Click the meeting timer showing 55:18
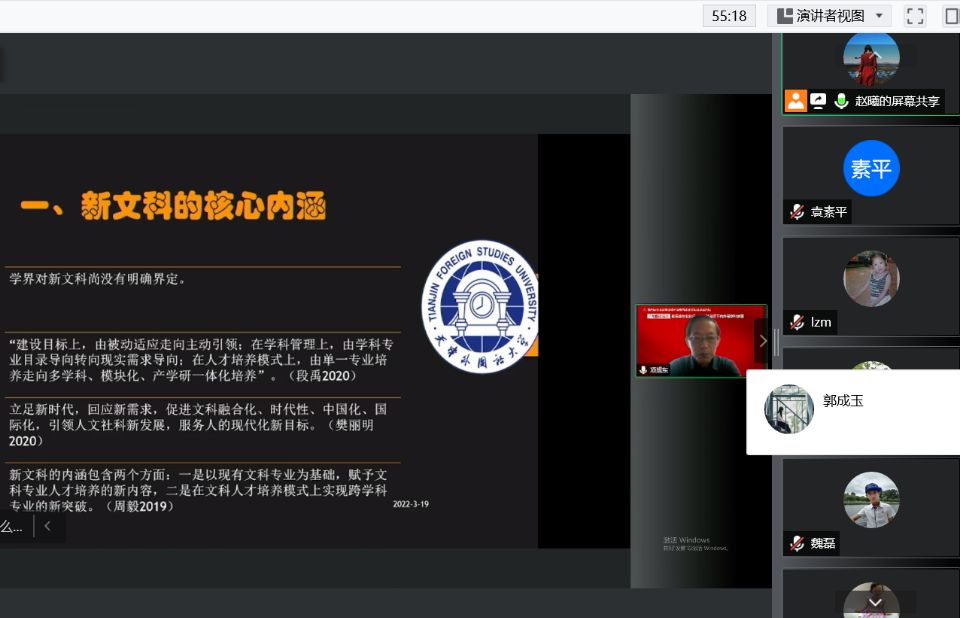This screenshot has width=960, height=618. 728,15
